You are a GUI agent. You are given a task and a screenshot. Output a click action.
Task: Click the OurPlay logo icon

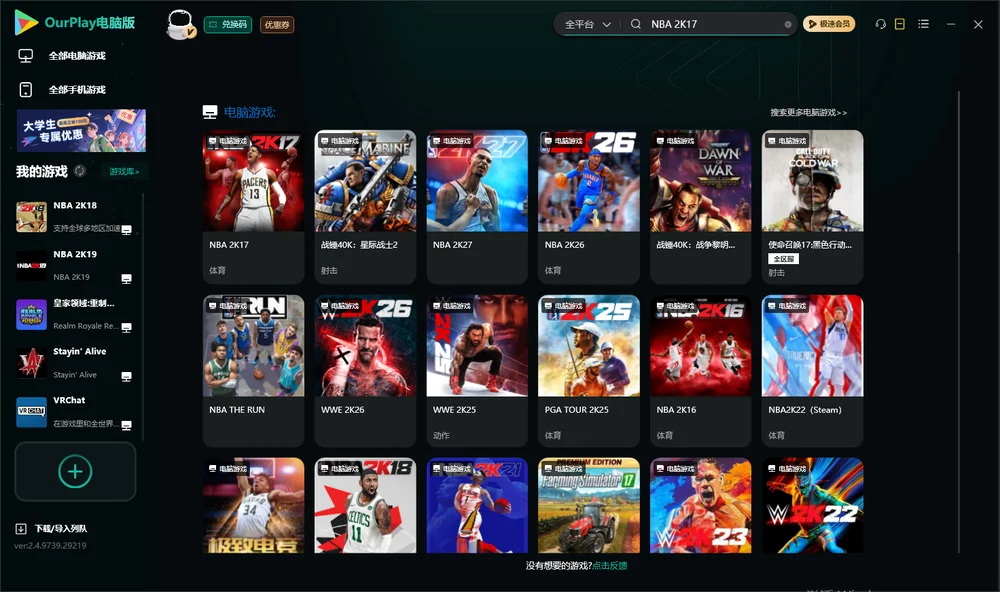tap(26, 22)
